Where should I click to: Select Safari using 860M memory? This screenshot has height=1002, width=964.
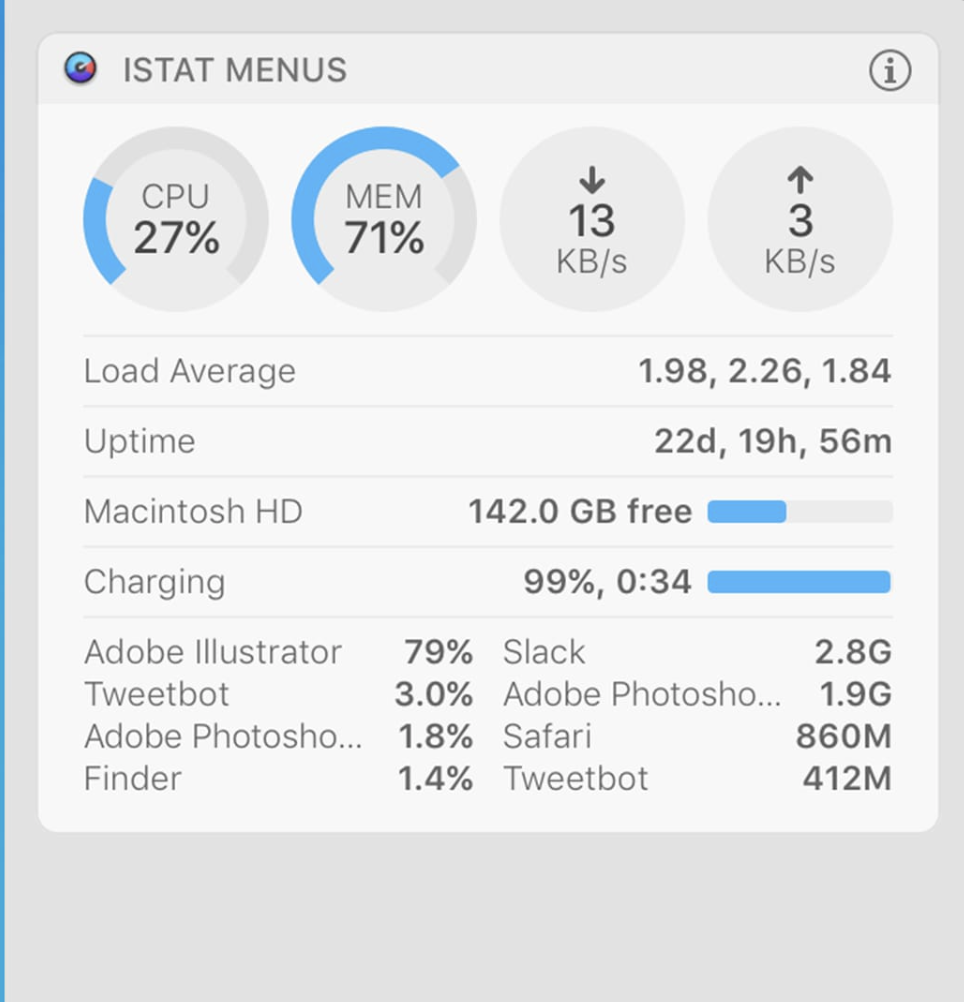click(547, 736)
